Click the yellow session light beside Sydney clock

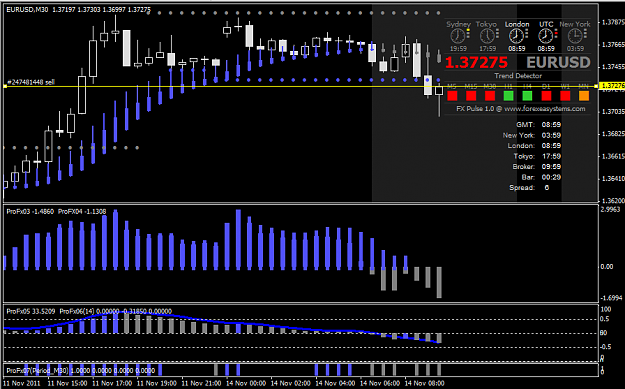[468, 30]
